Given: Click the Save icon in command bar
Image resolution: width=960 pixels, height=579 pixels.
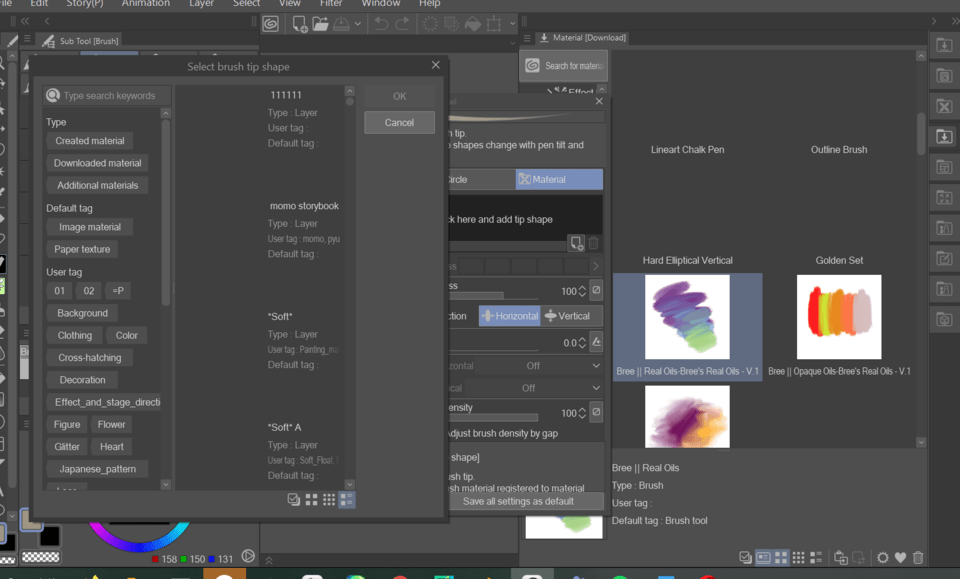Looking at the screenshot, I should [341, 24].
